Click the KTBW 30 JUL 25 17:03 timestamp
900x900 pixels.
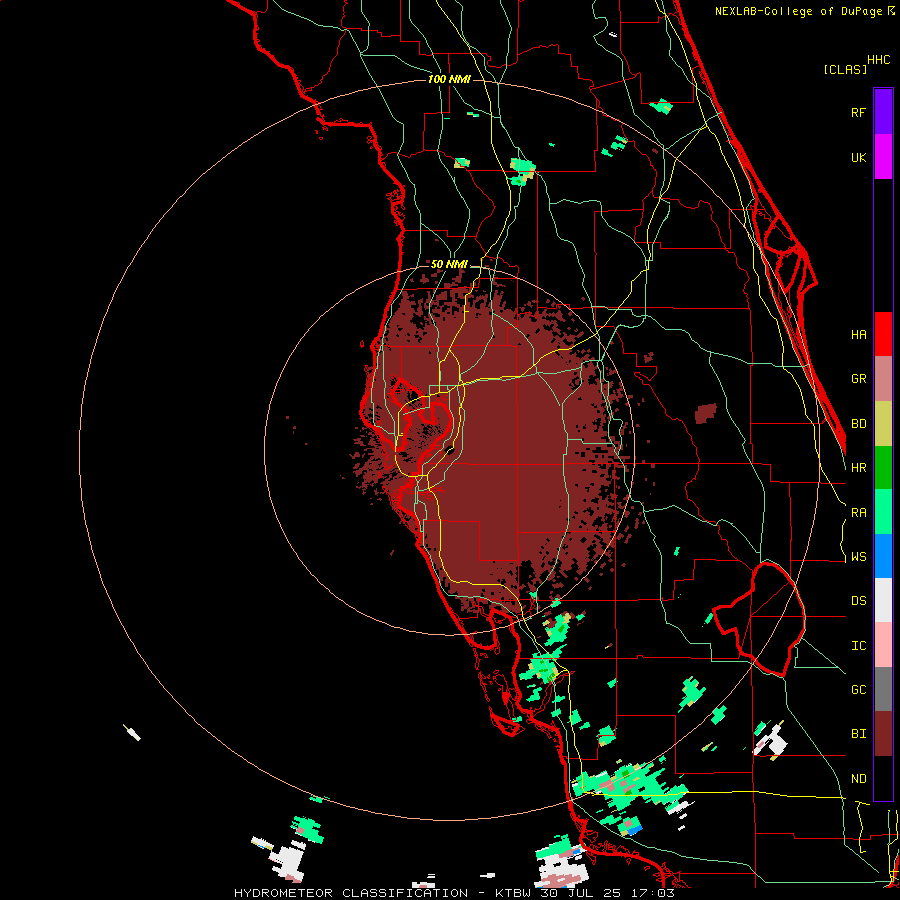coord(584,893)
